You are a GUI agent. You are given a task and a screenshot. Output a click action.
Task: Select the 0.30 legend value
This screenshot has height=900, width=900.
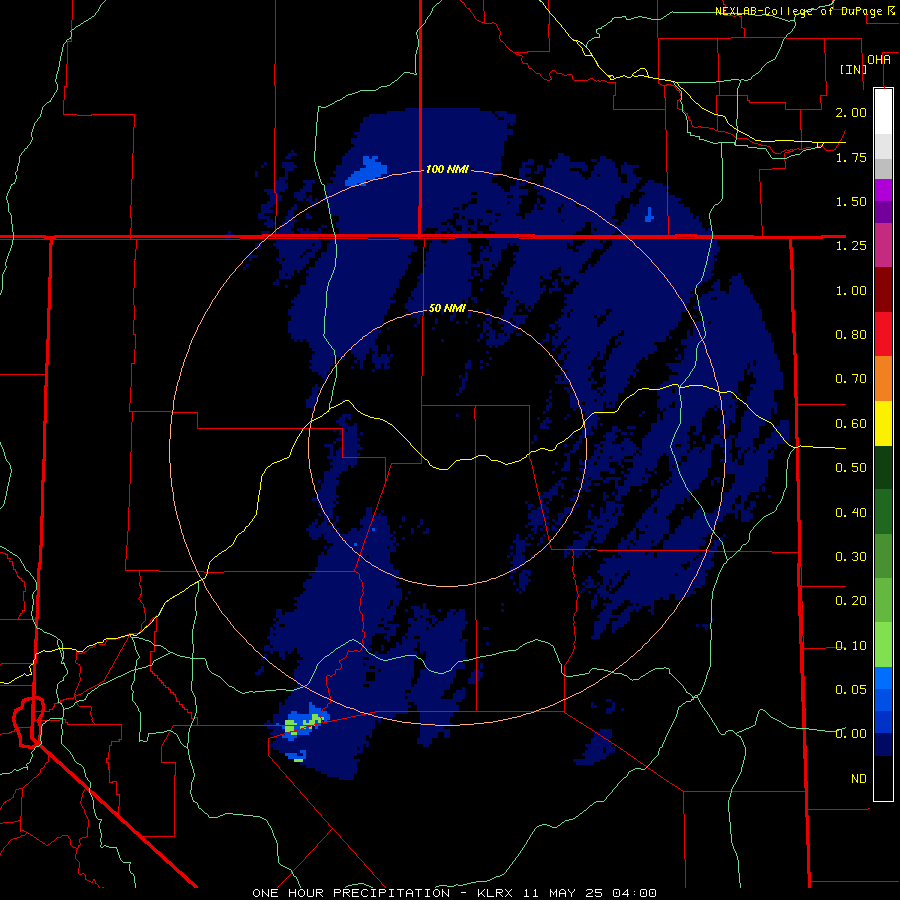tap(851, 557)
